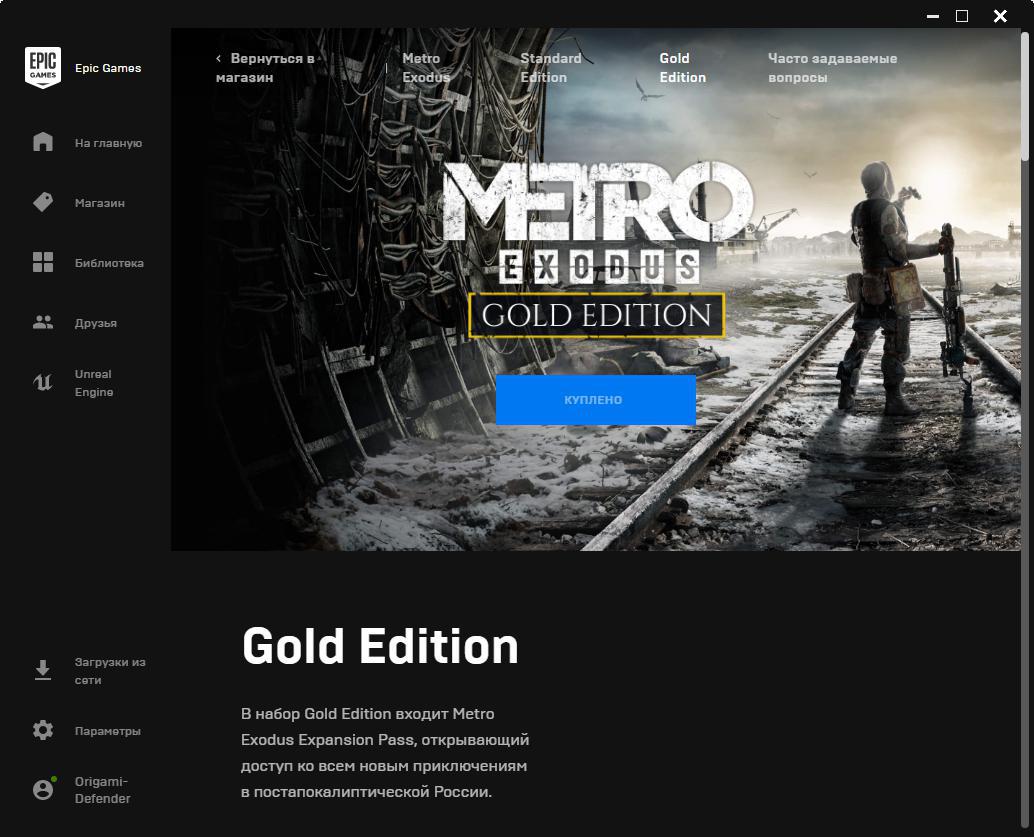The width and height of the screenshot is (1034, 837).
Task: Click the Epic Games shield logo
Action: [x=43, y=67]
